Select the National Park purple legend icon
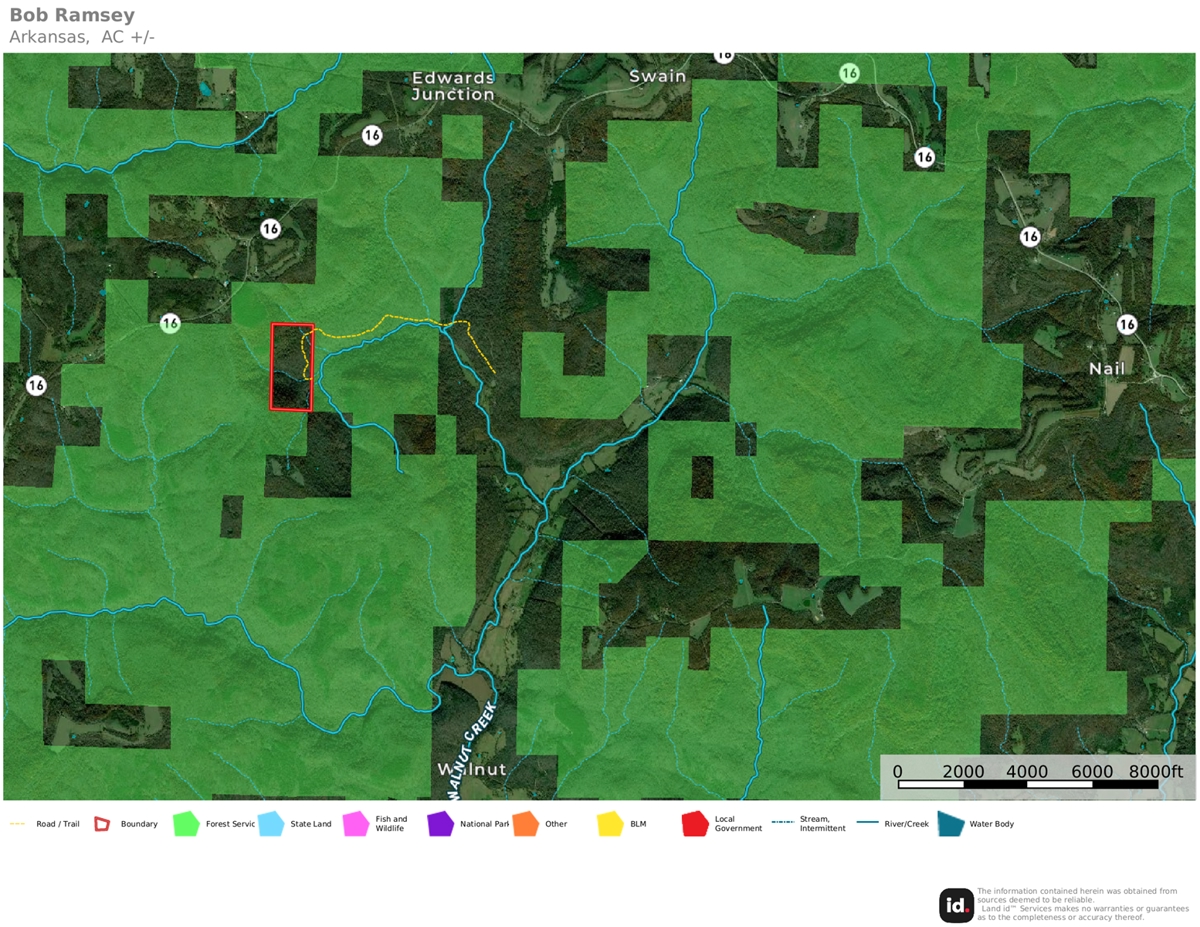 click(x=440, y=824)
